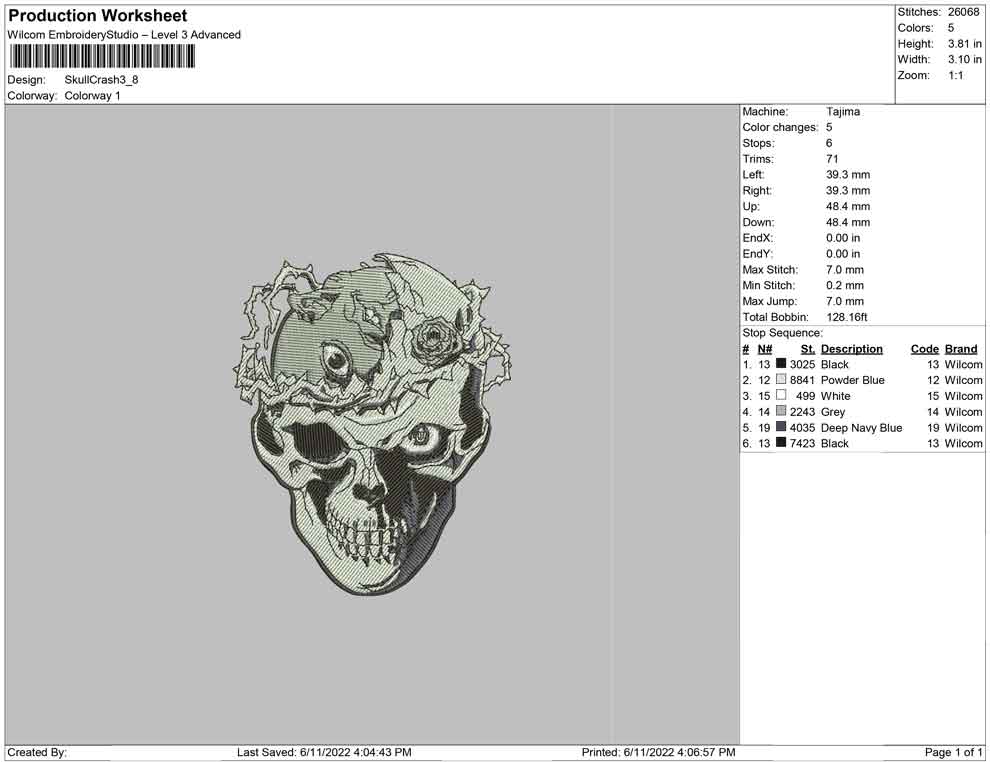Select the Total Bobbin value 128.16ft
Viewport: 990px width, 762px height.
pyautogui.click(x=847, y=317)
